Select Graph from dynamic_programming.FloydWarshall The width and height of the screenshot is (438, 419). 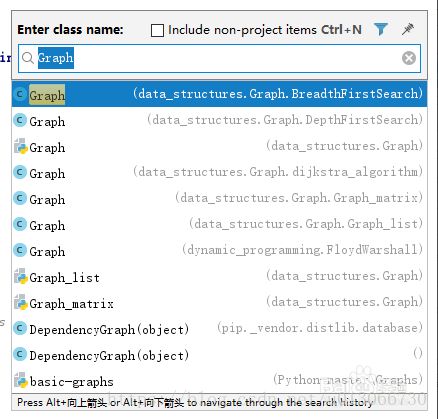219,250
